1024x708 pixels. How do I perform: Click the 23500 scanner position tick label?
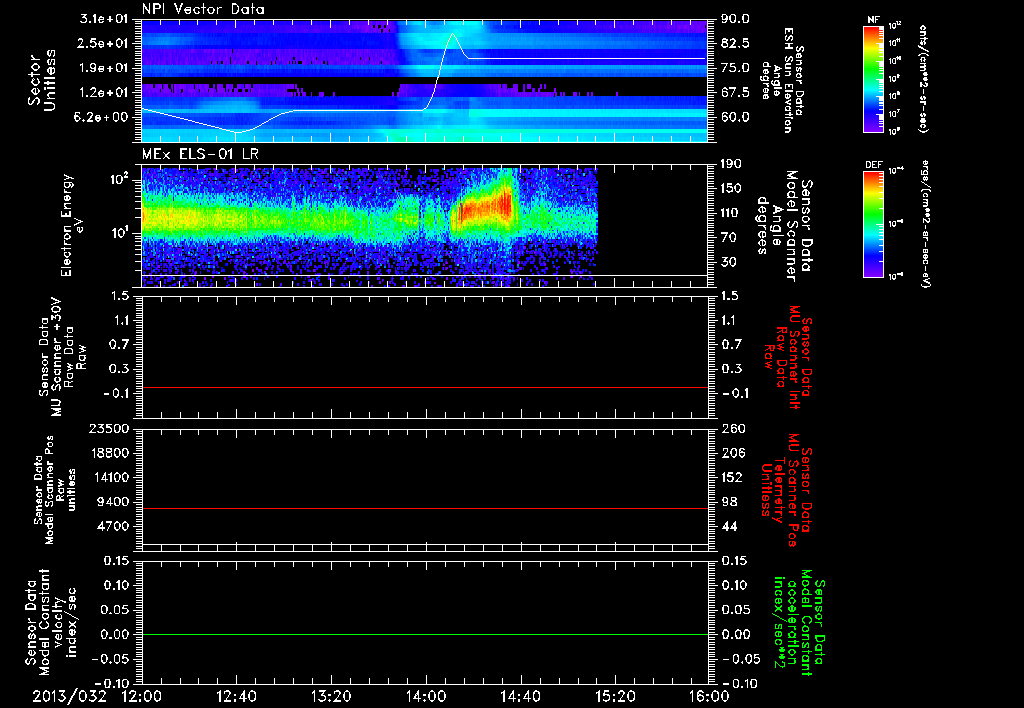[108, 428]
